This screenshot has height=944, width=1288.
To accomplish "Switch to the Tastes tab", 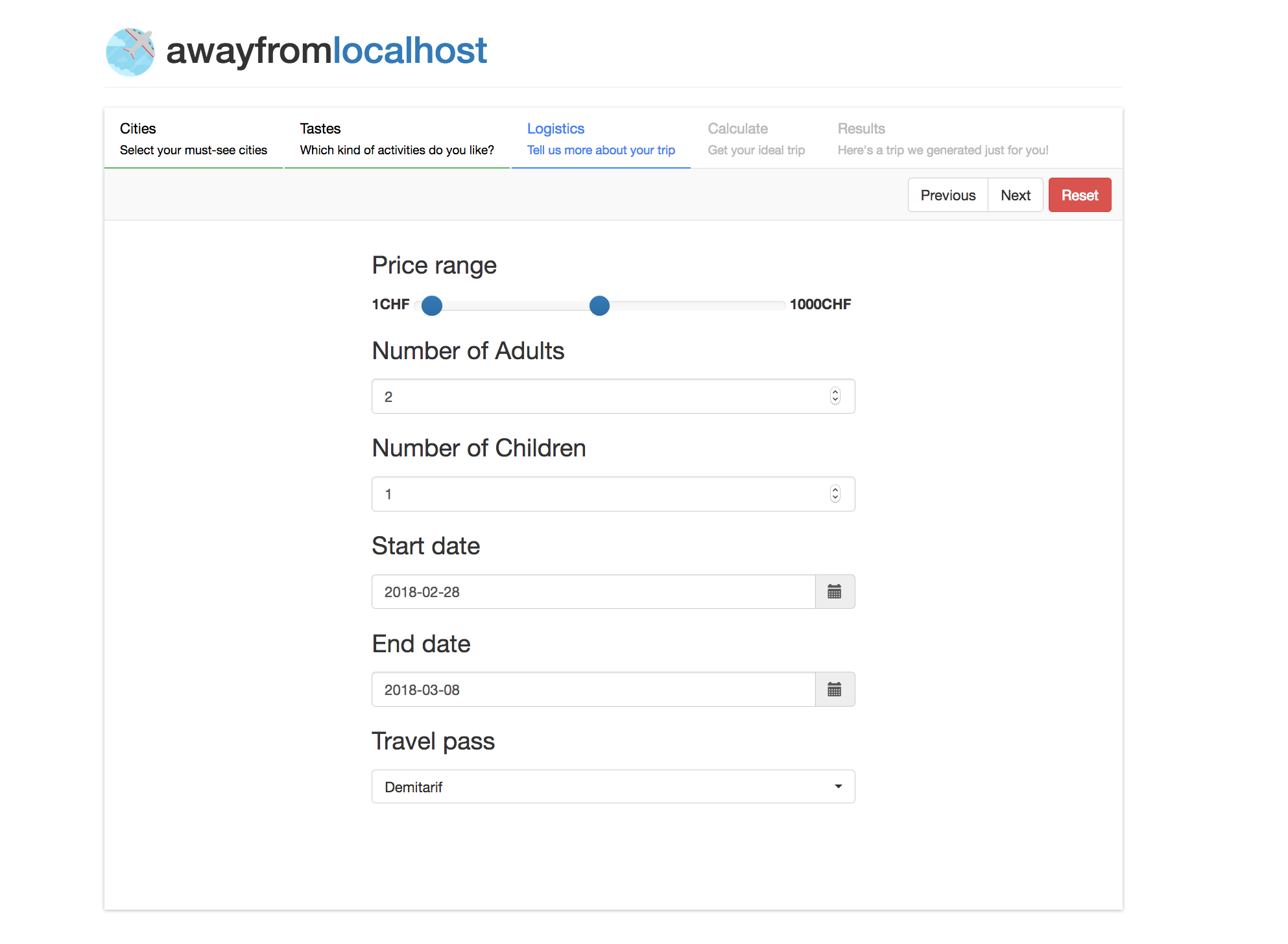I will click(x=397, y=139).
